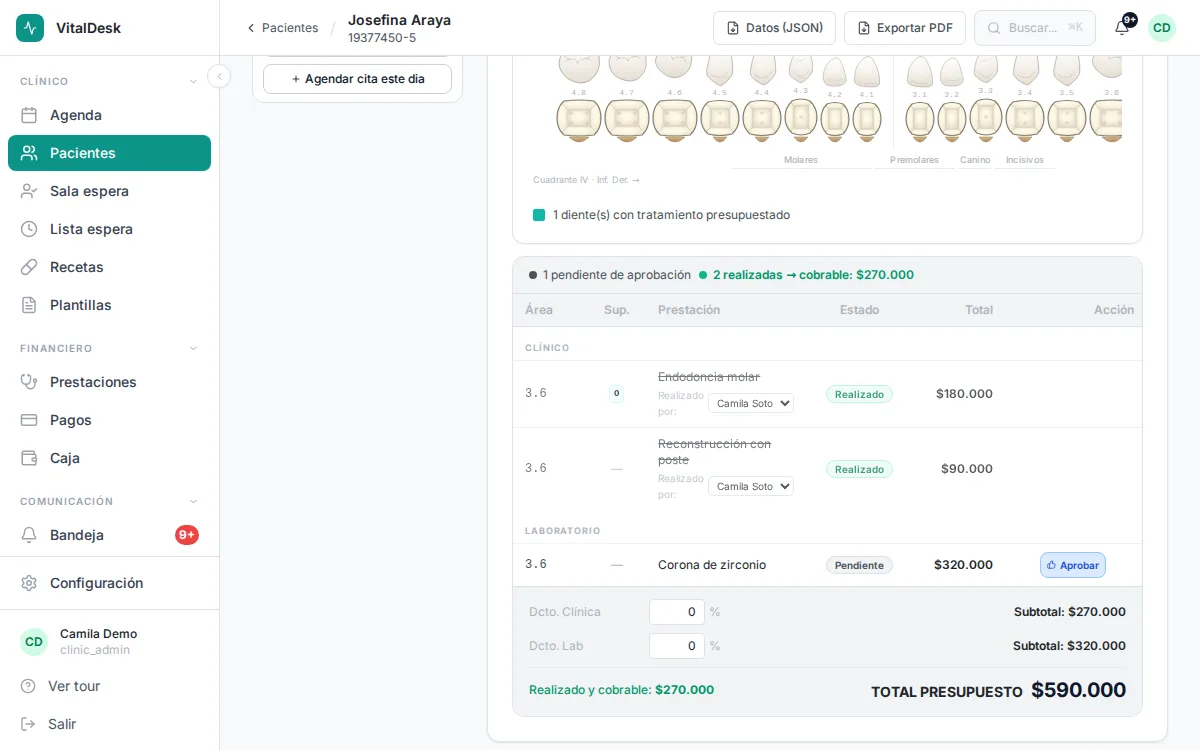1200x750 pixels.
Task: Open notifications bell icon
Action: click(1122, 28)
